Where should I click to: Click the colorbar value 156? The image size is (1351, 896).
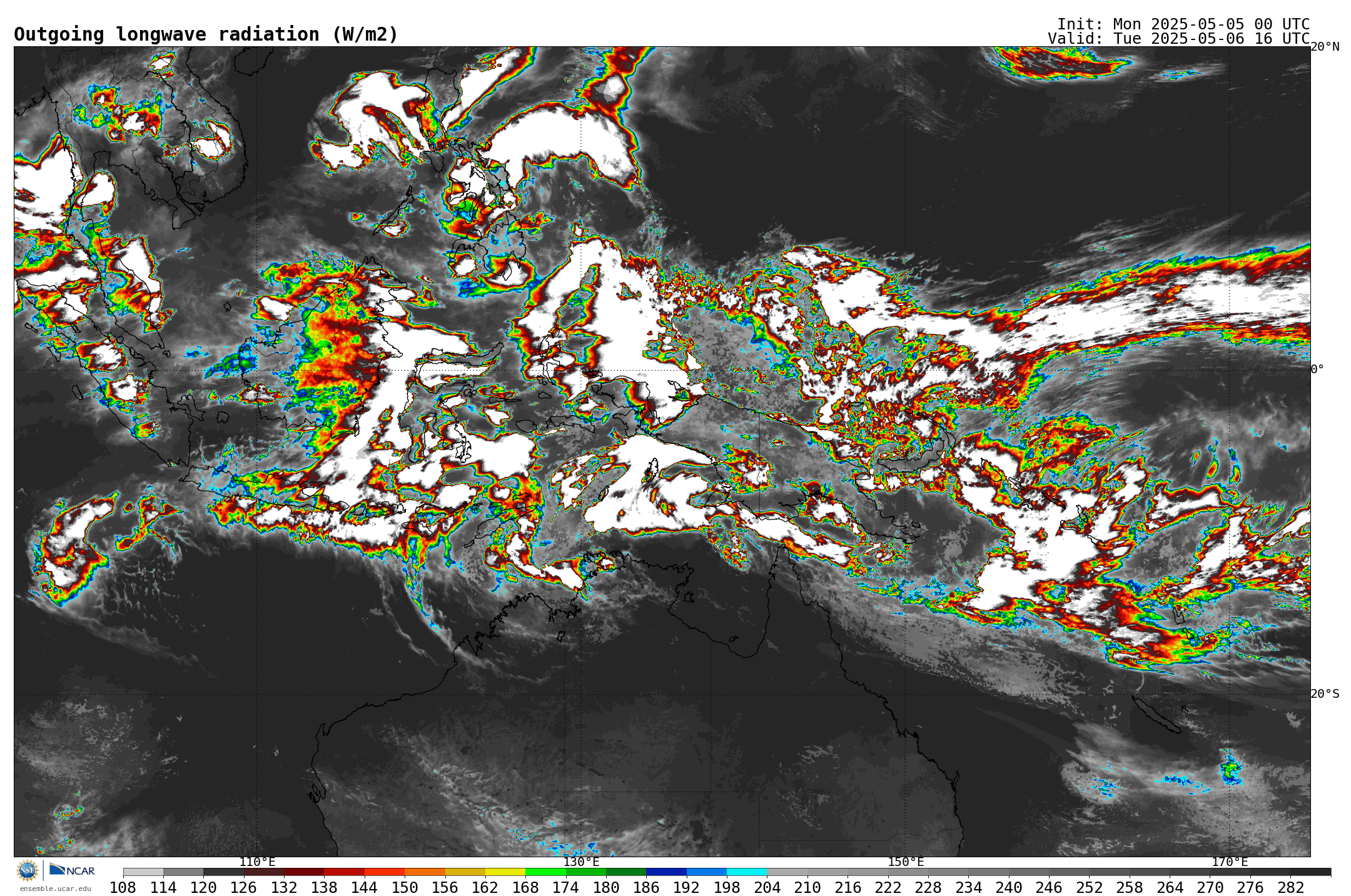(x=445, y=888)
